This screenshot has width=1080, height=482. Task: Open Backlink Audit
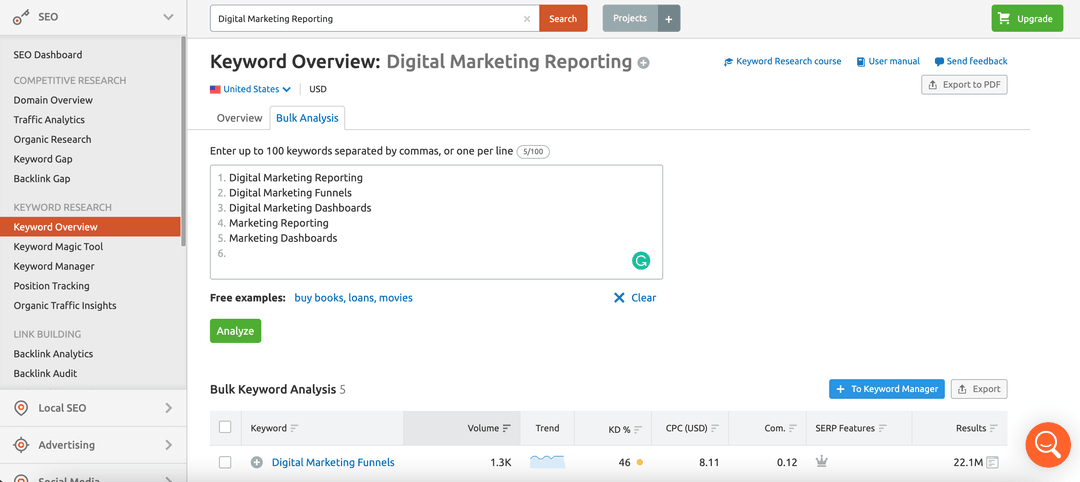click(x=45, y=373)
